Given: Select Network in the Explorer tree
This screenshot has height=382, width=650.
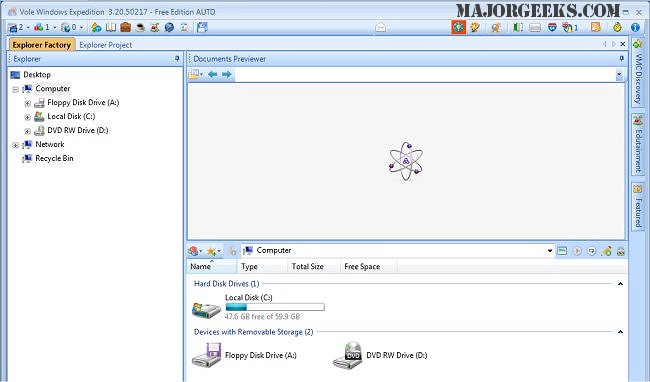Looking at the screenshot, I should coord(50,144).
